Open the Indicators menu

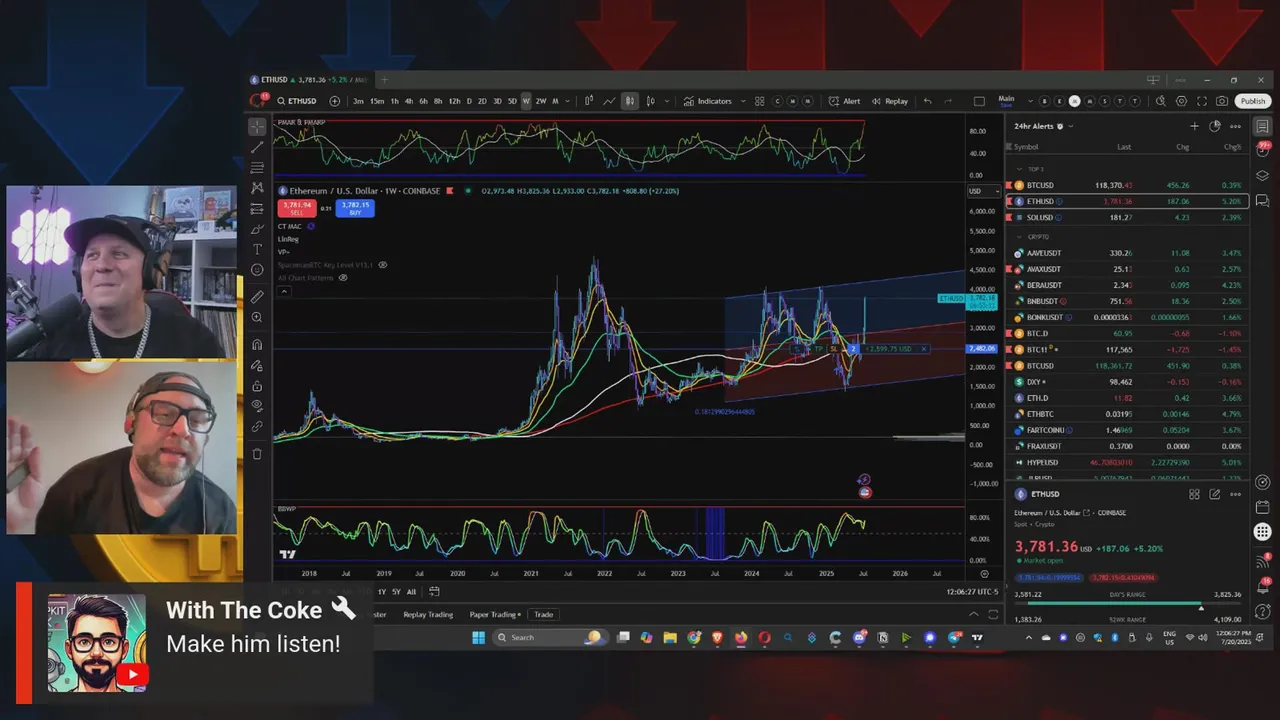(x=708, y=101)
